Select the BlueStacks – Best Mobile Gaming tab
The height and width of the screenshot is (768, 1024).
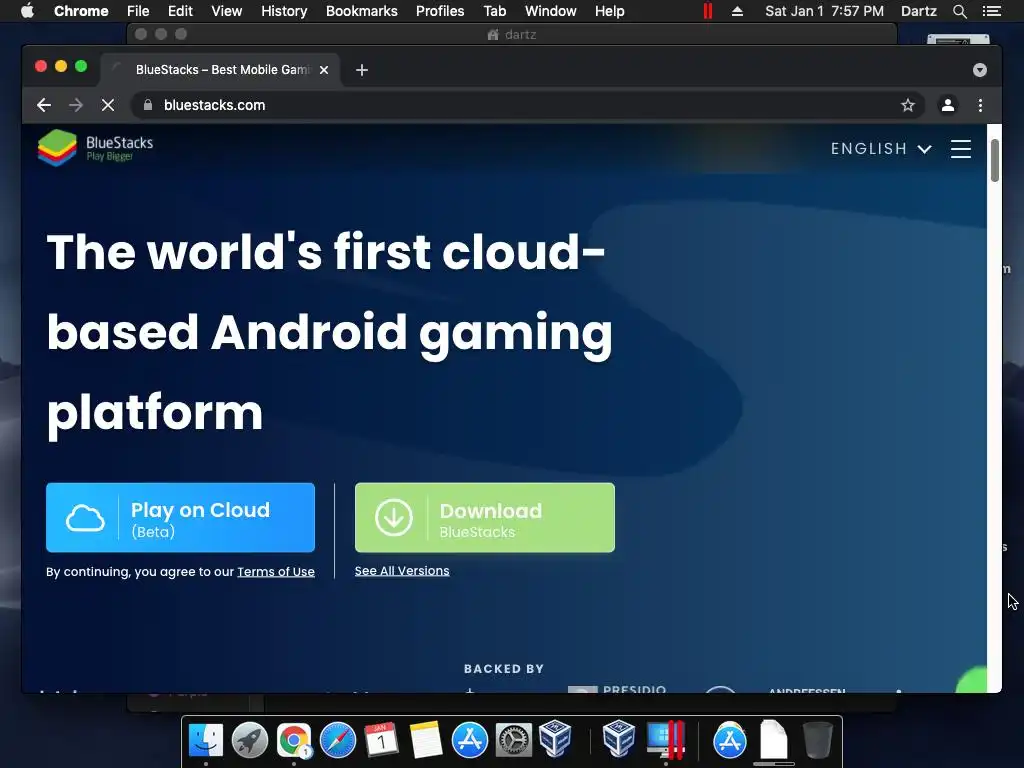(219, 70)
